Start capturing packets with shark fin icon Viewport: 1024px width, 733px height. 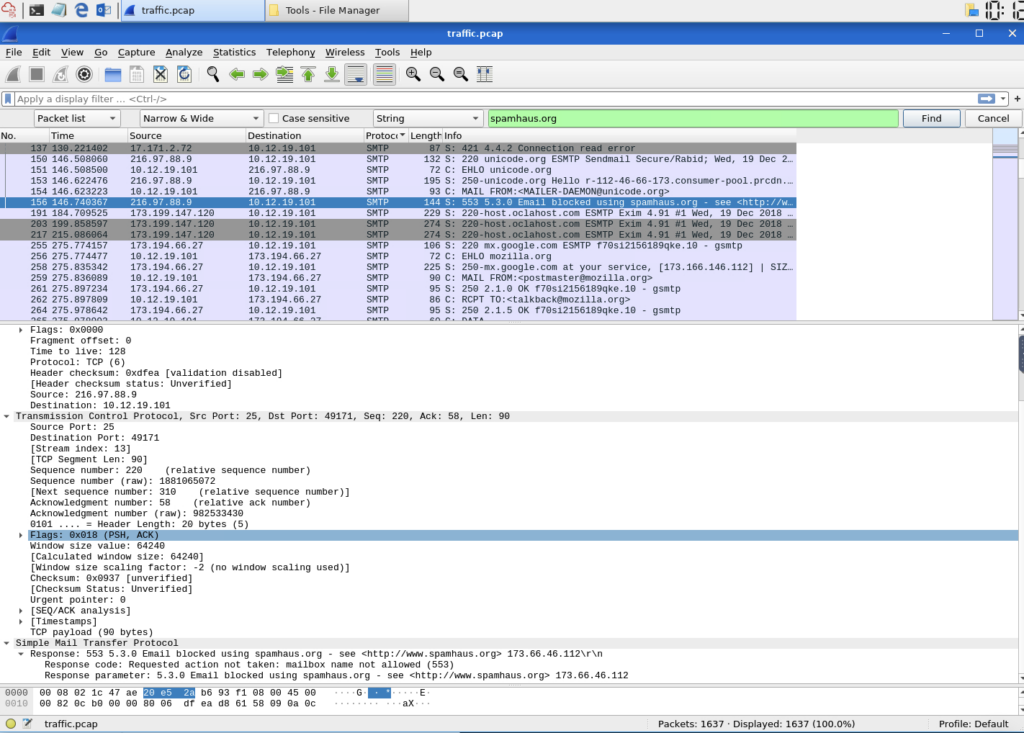click(13, 74)
